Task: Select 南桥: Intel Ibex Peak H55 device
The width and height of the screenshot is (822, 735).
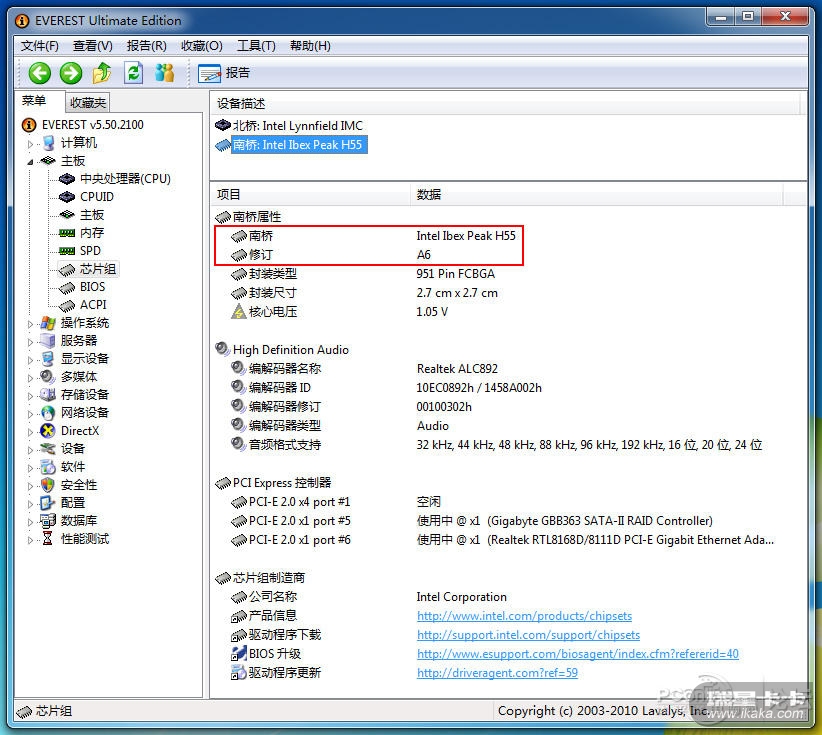Action: tap(298, 145)
